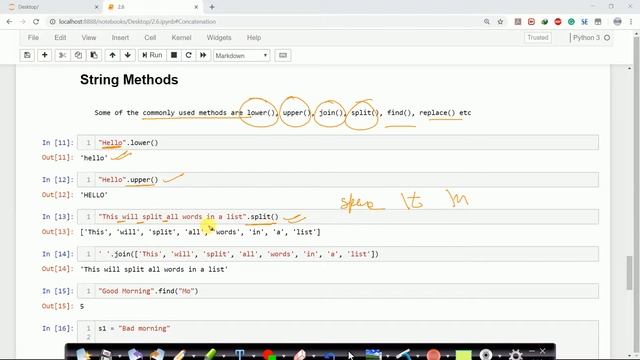The width and height of the screenshot is (640, 360).
Task: Open the Edit menu
Action: tap(60, 38)
